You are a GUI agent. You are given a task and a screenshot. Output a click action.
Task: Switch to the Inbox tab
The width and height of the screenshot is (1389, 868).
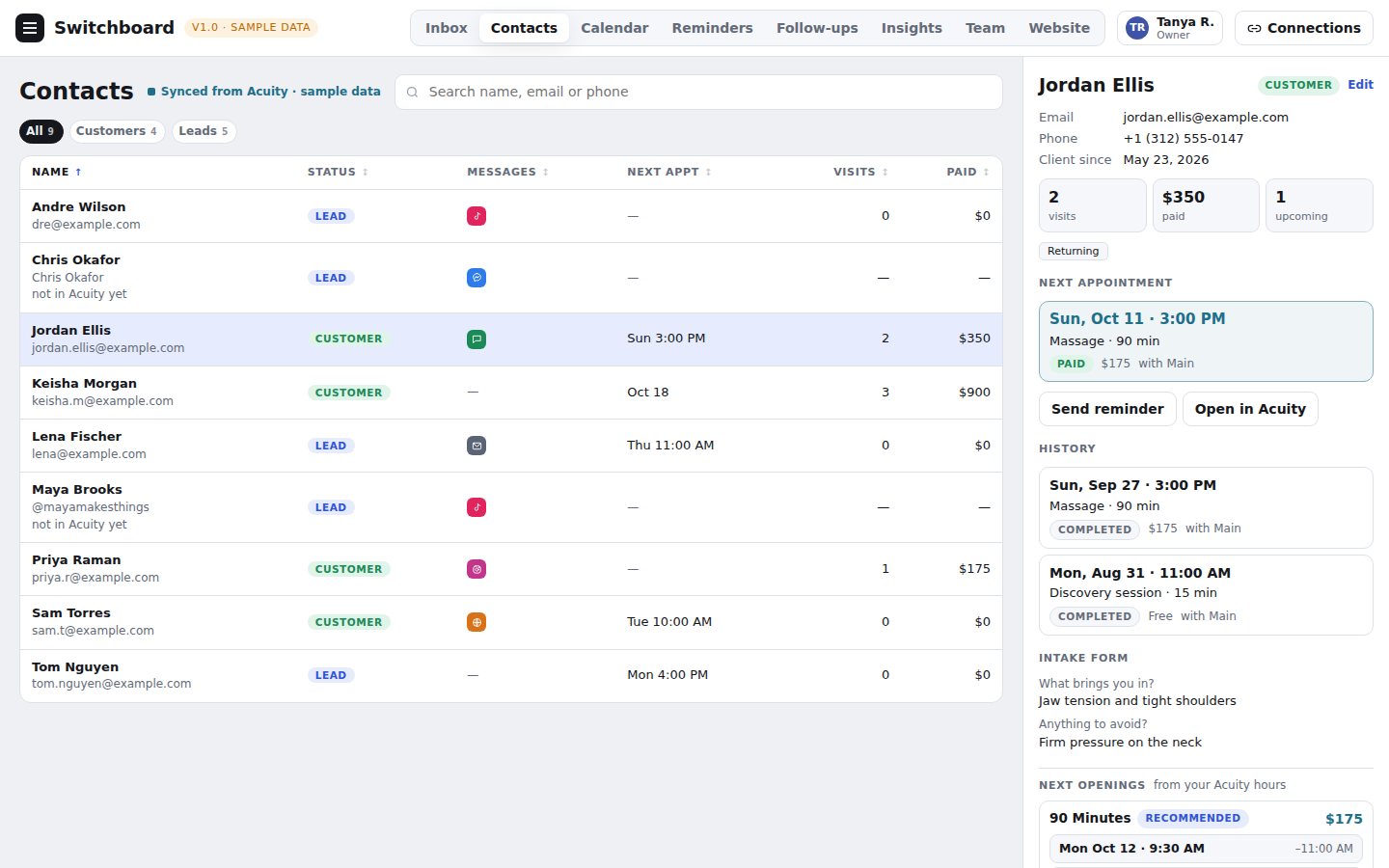[x=447, y=28]
